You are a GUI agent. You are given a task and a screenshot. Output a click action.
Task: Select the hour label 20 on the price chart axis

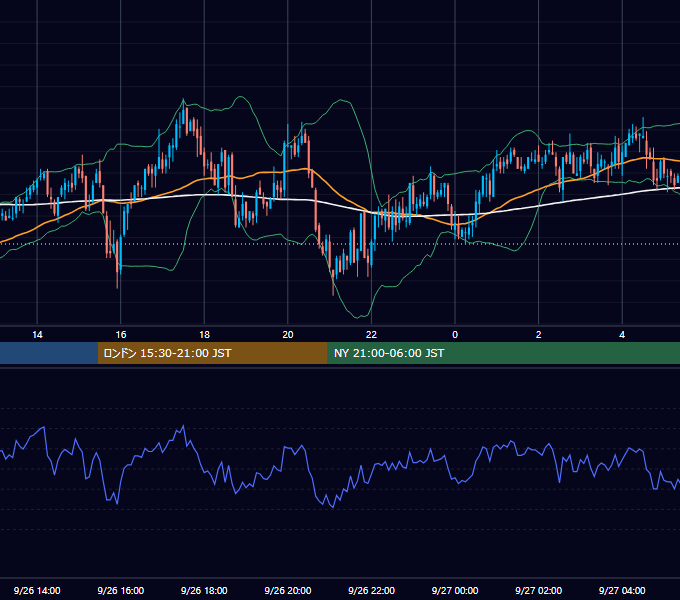[x=288, y=335]
